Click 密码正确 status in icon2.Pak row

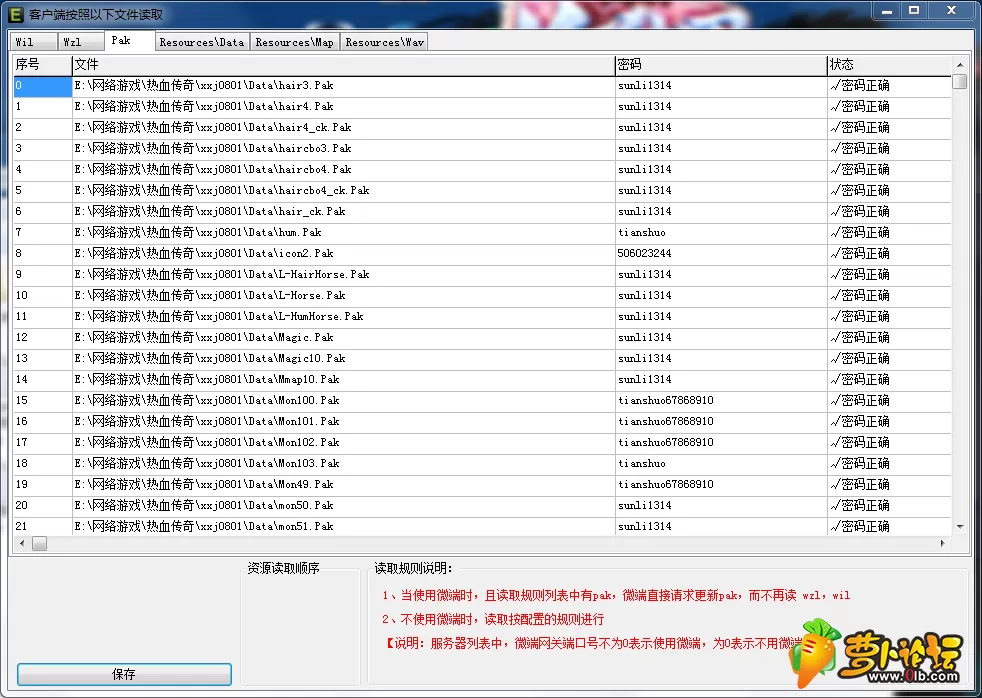pyautogui.click(x=860, y=254)
